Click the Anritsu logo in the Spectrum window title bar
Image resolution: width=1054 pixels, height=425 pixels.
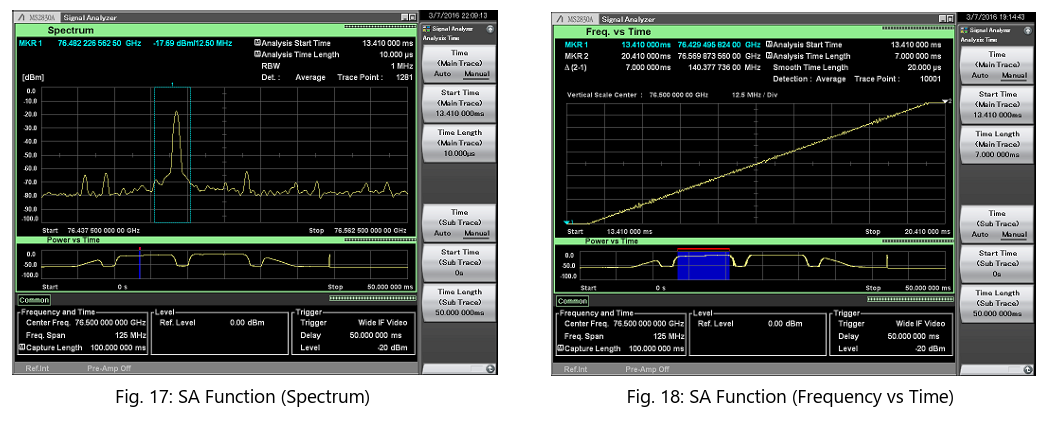pyautogui.click(x=23, y=17)
